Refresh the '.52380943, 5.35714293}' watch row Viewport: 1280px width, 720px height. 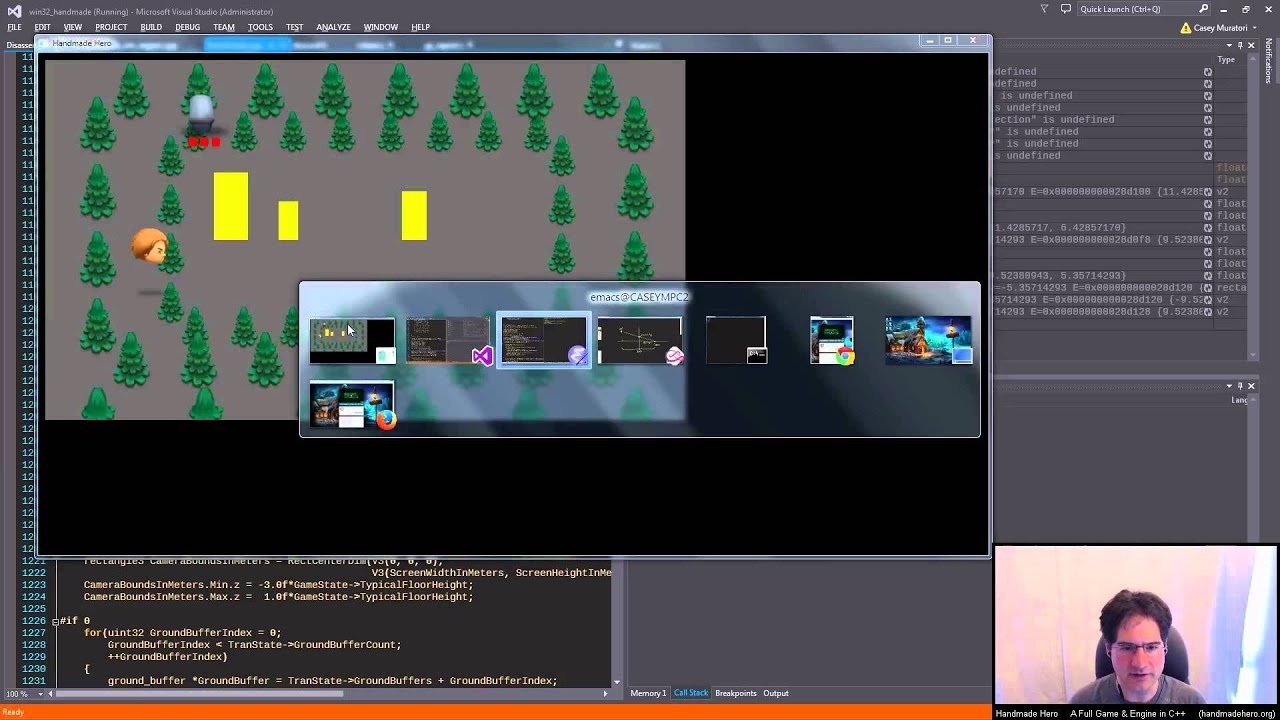click(x=1208, y=276)
